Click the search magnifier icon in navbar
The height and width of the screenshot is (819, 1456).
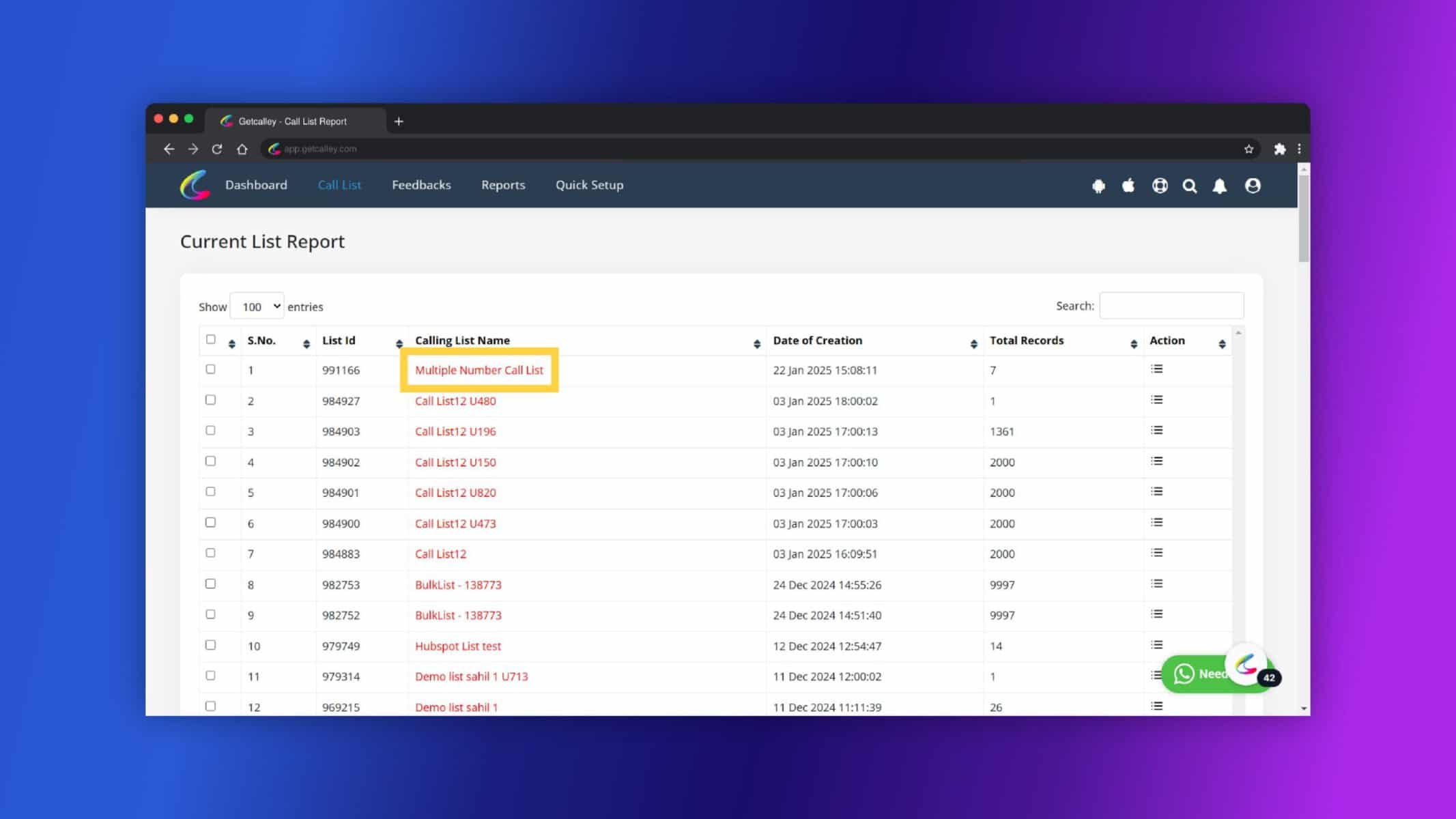click(1190, 186)
